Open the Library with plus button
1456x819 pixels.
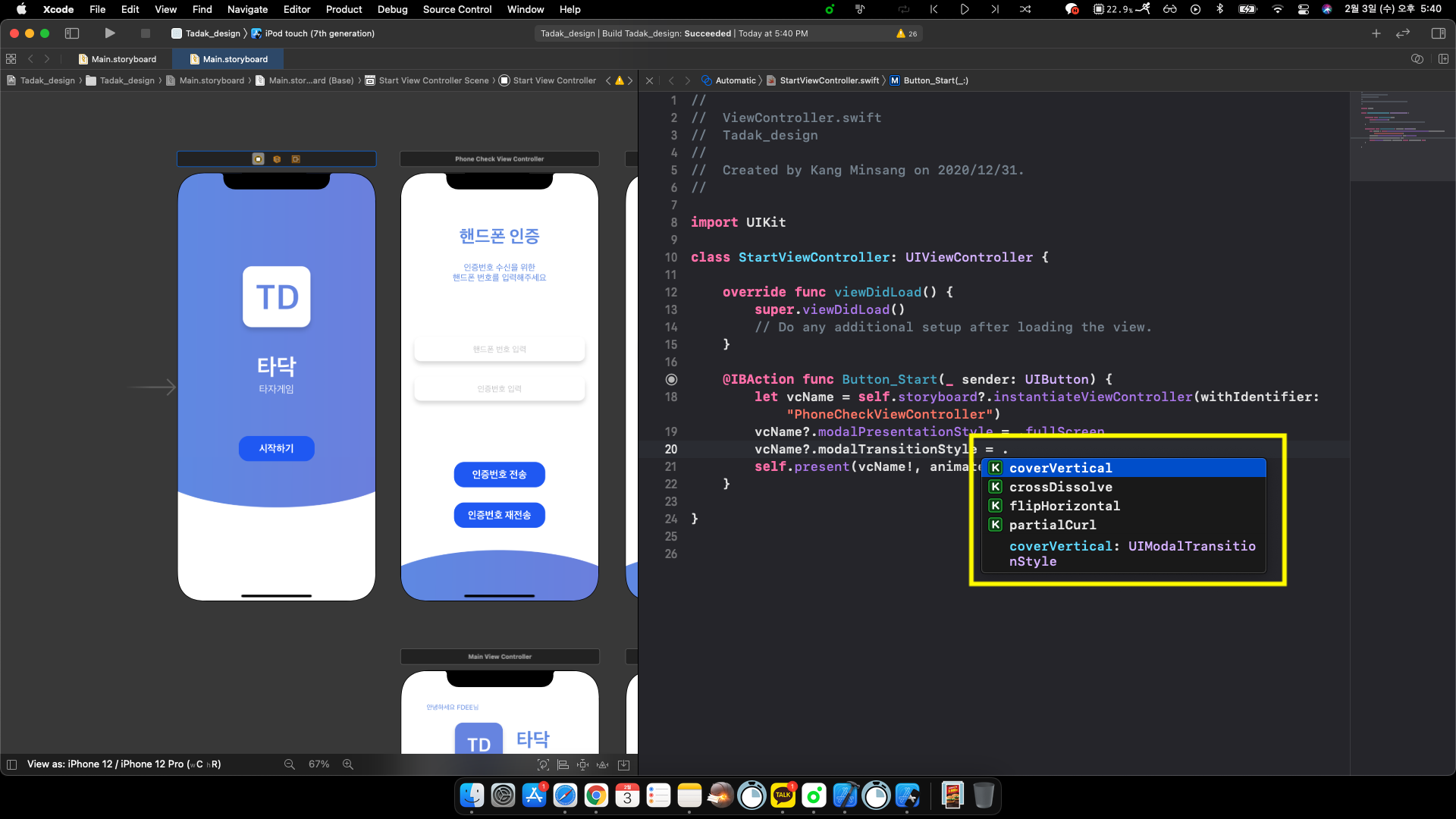point(1376,33)
